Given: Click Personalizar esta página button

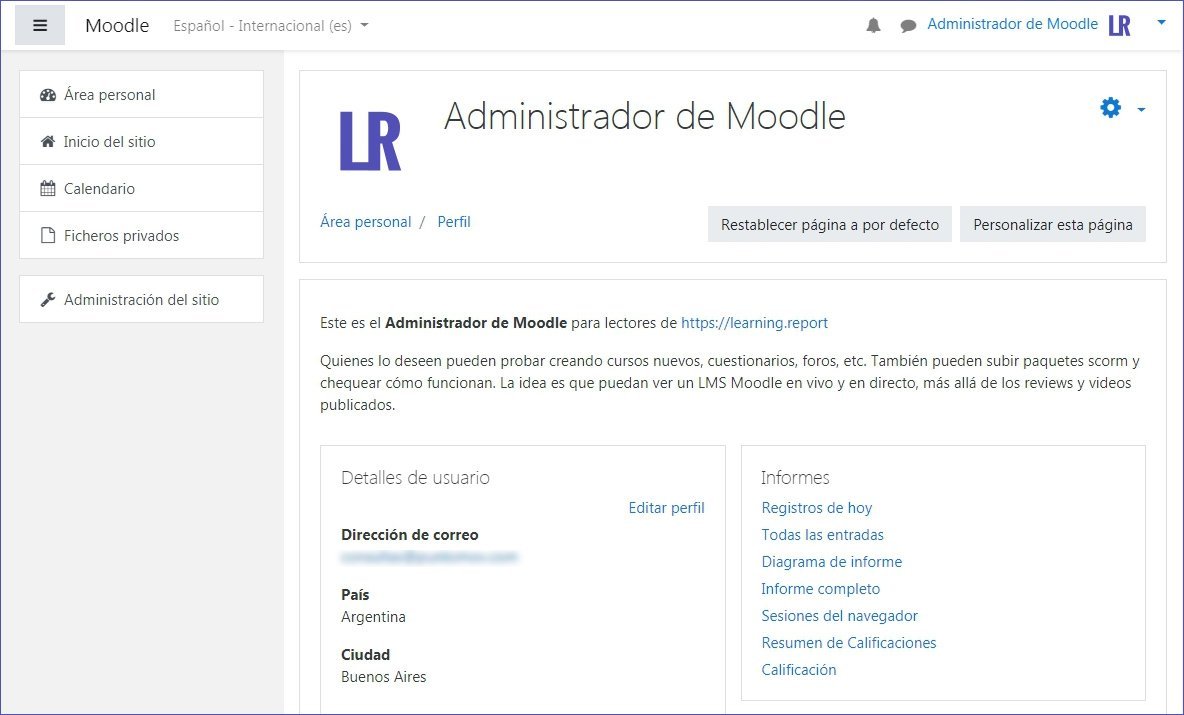Looking at the screenshot, I should (x=1053, y=224).
